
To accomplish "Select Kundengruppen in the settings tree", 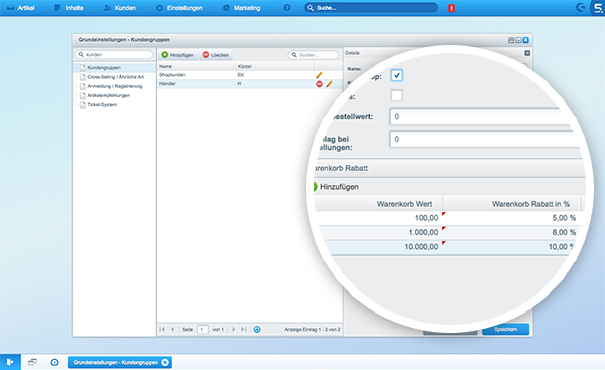I will (x=104, y=68).
